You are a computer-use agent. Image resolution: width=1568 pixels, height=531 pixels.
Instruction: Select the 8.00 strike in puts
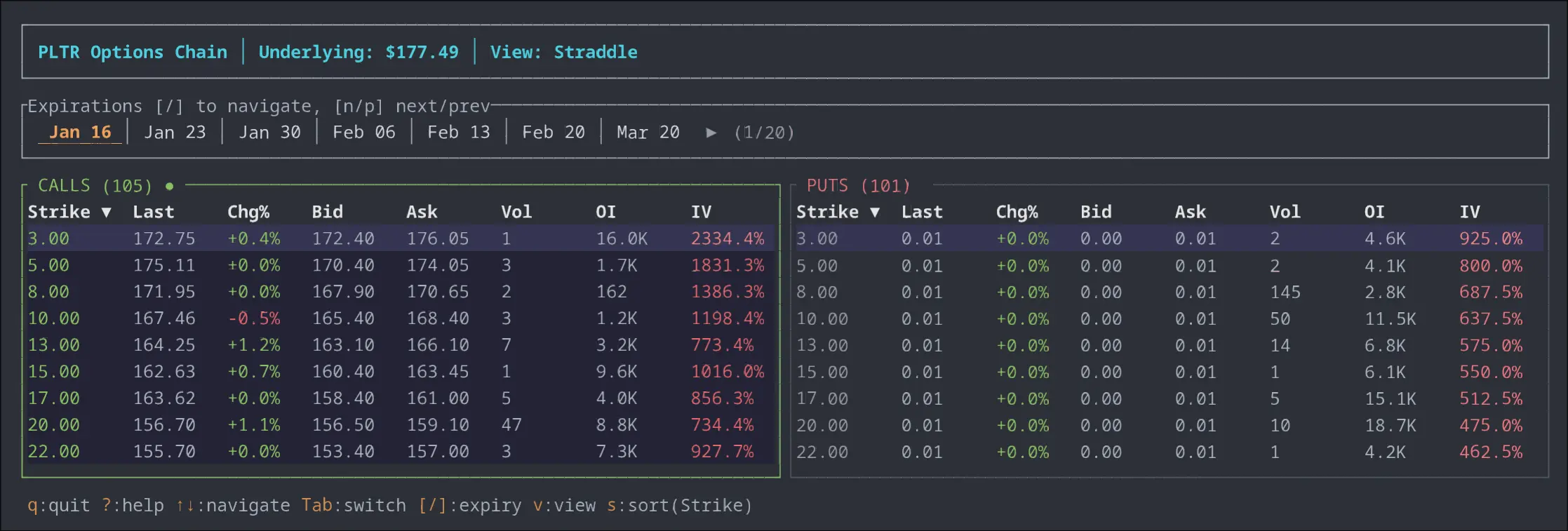coord(817,292)
